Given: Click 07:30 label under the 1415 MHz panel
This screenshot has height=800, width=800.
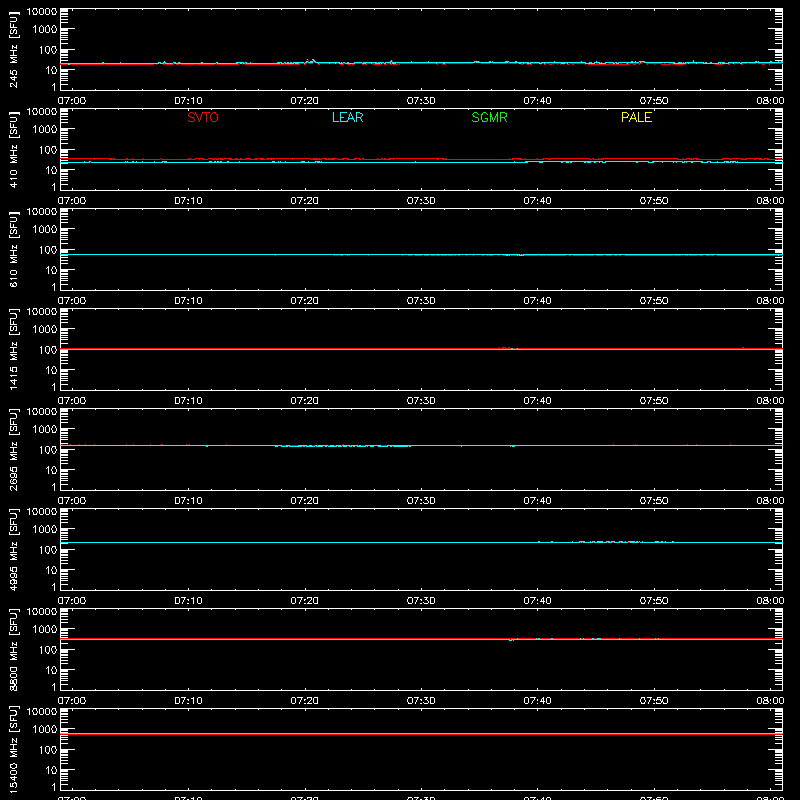Looking at the screenshot, I should (x=421, y=401).
